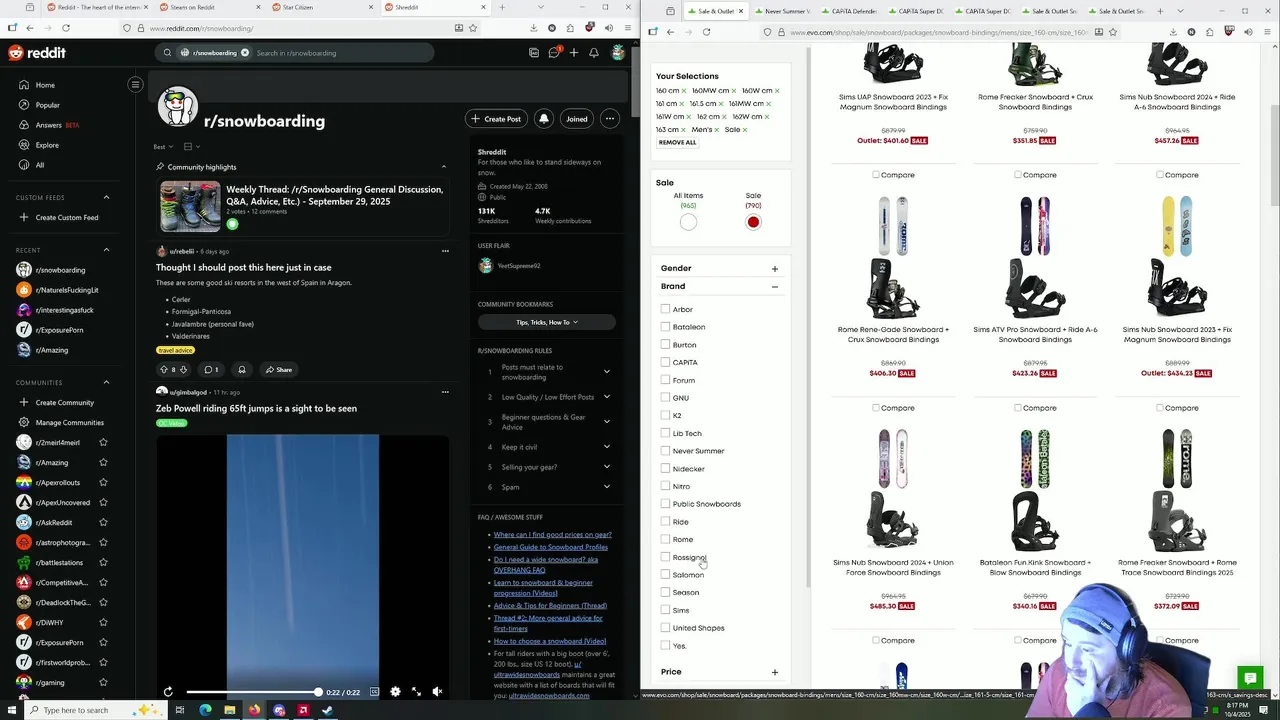Screen dimensions: 1280x720
Task: Expand the Spam rule
Action: [x=606, y=487]
